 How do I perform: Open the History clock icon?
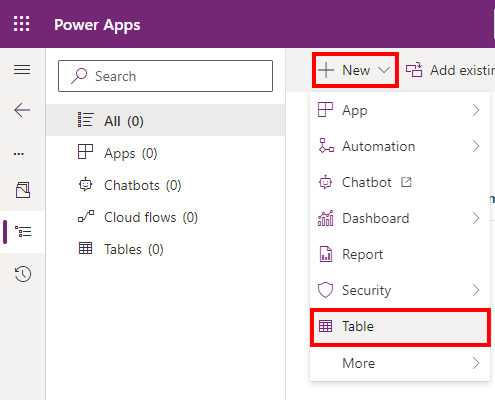pos(23,274)
